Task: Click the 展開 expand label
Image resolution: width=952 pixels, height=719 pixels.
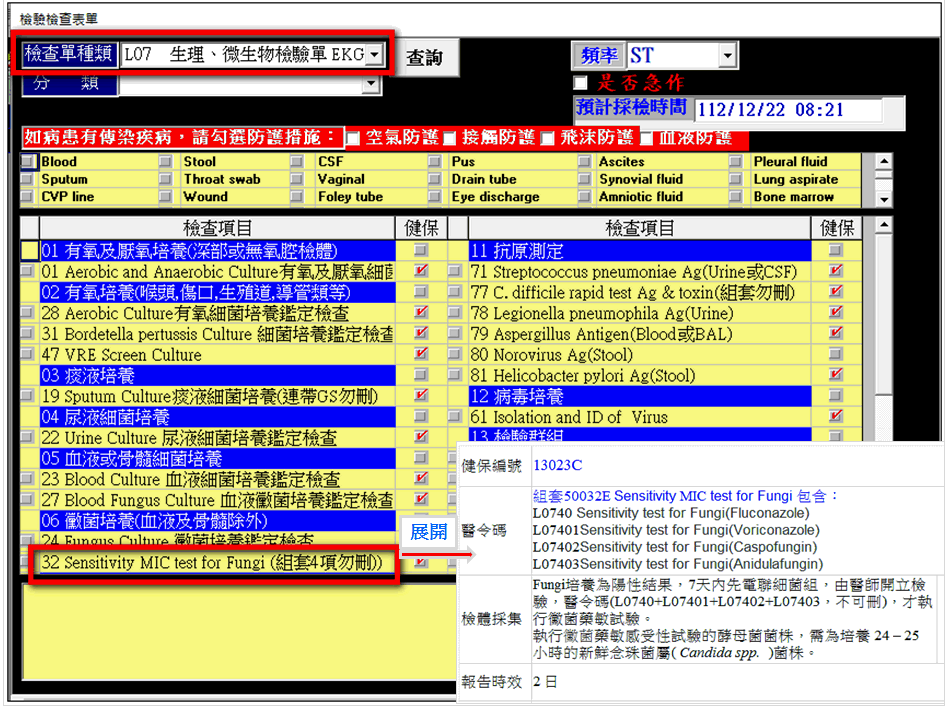Action: [428, 532]
